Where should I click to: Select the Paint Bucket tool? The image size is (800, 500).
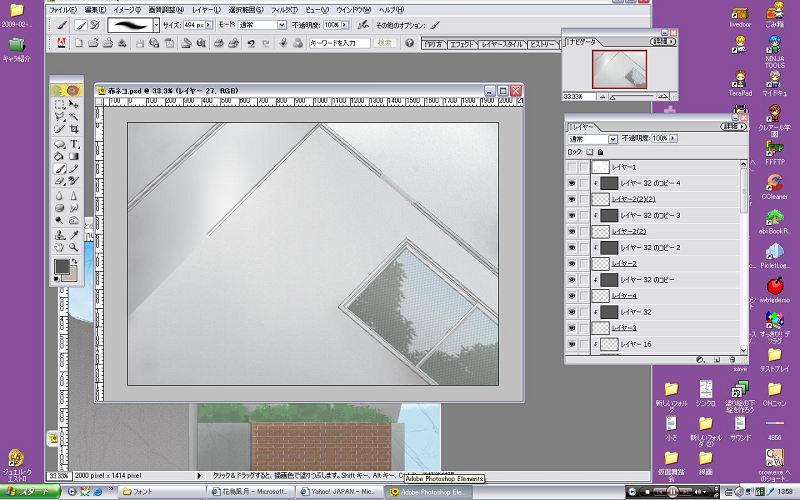pyautogui.click(x=60, y=156)
